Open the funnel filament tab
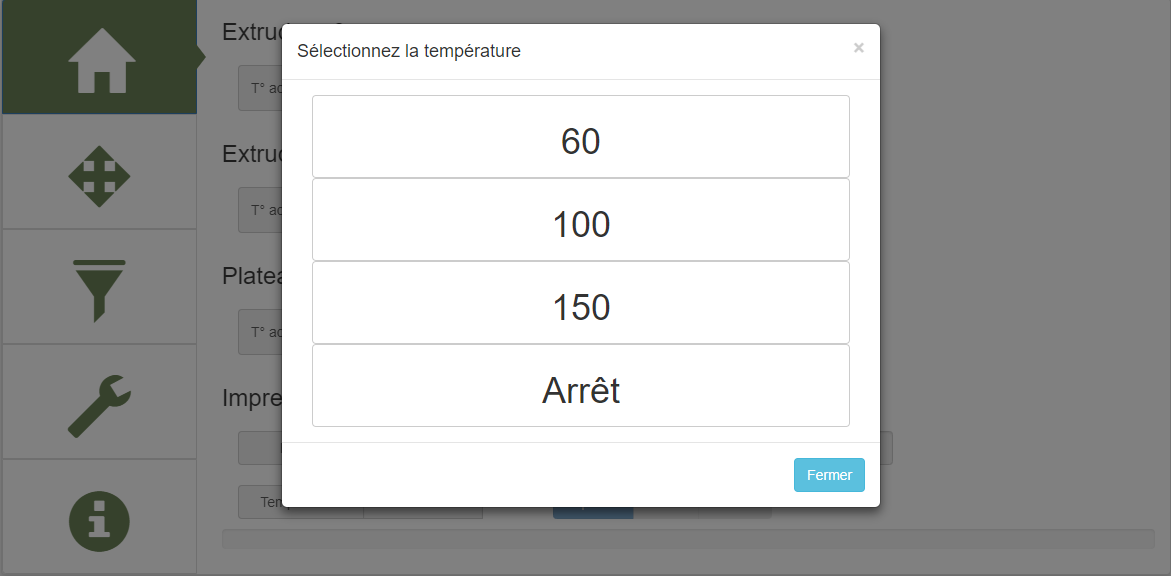This screenshot has height=576, width=1171. point(99,288)
